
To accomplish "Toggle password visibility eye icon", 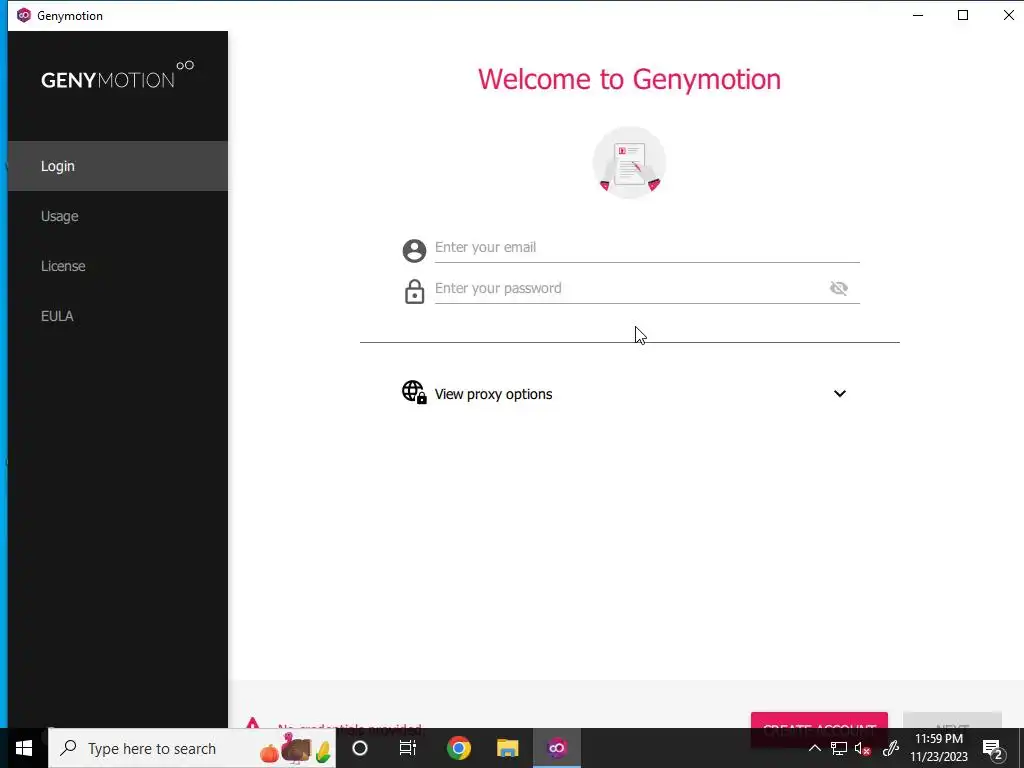I will click(x=839, y=288).
